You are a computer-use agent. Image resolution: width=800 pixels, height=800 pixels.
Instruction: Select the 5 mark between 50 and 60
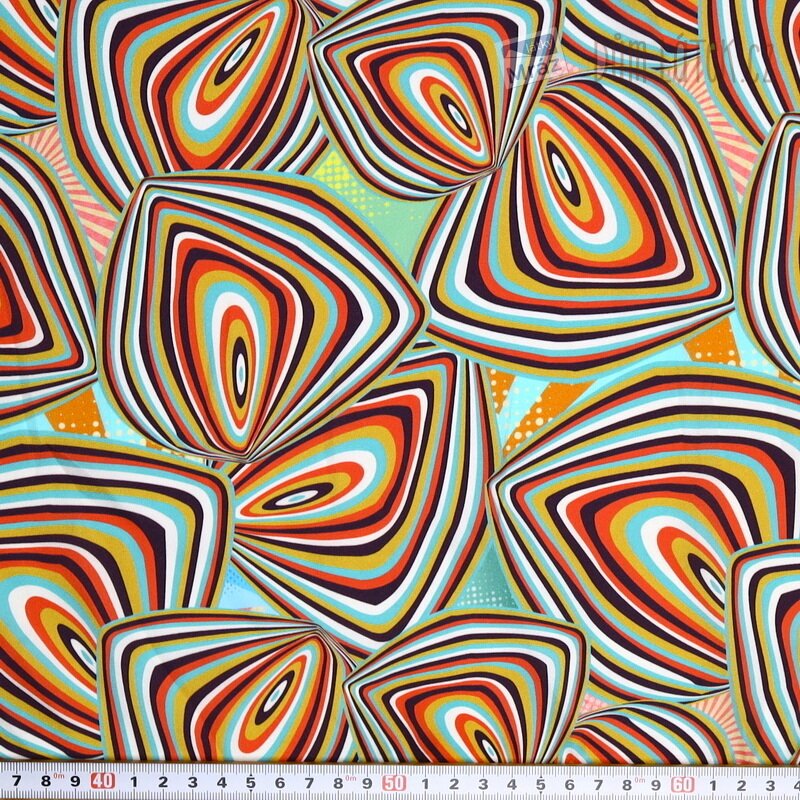click(541, 781)
